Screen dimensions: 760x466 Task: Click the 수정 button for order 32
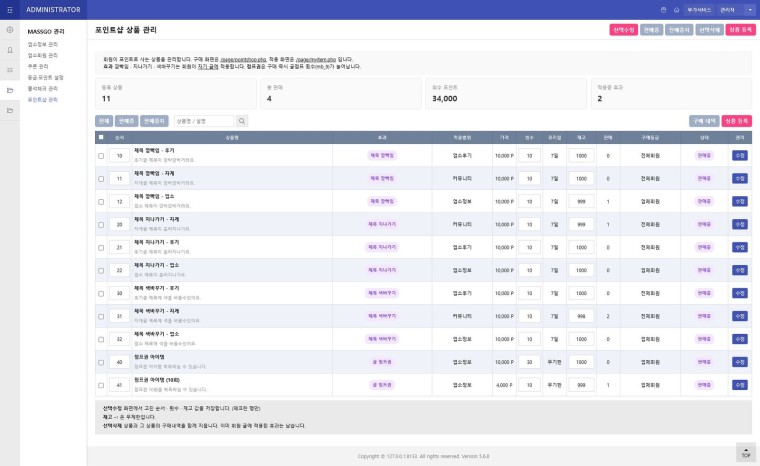pyautogui.click(x=740, y=339)
